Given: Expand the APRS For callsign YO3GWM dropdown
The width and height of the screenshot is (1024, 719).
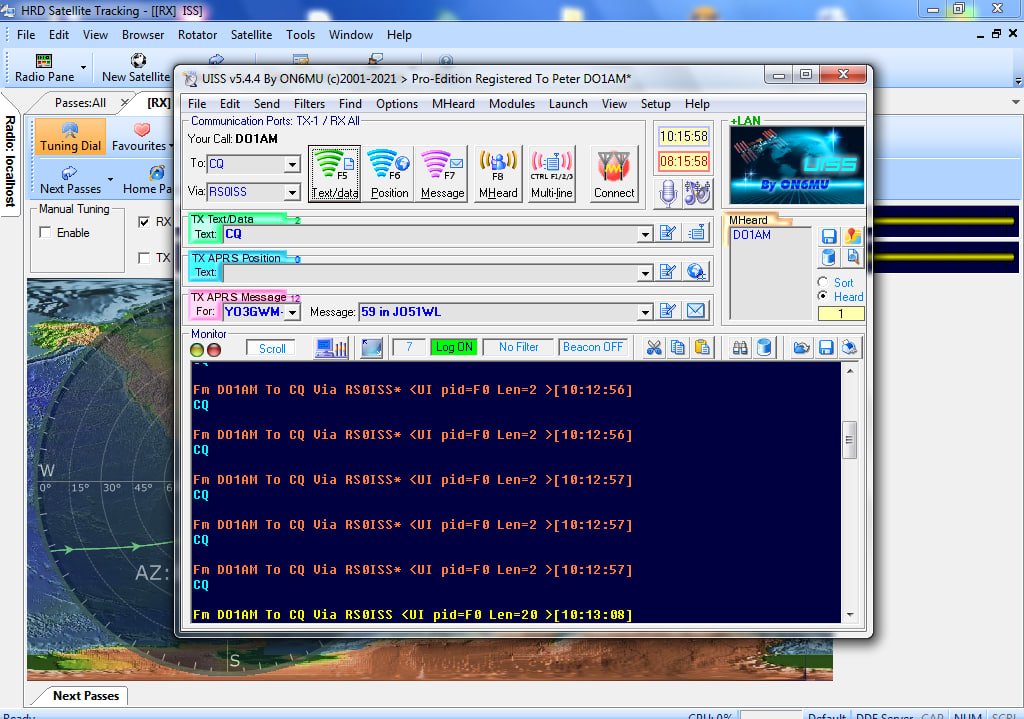Looking at the screenshot, I should click(293, 312).
